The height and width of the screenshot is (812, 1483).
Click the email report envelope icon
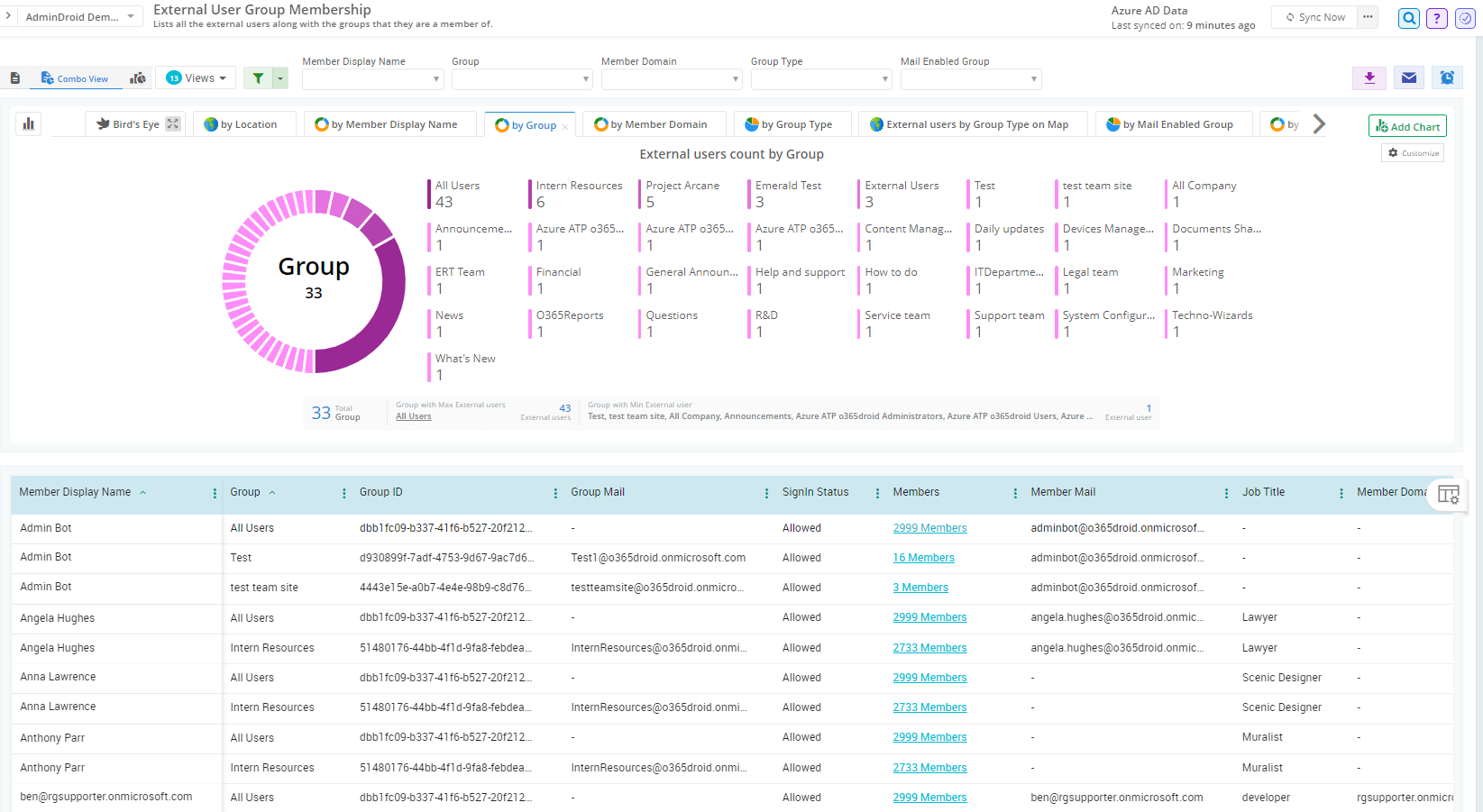coord(1408,78)
